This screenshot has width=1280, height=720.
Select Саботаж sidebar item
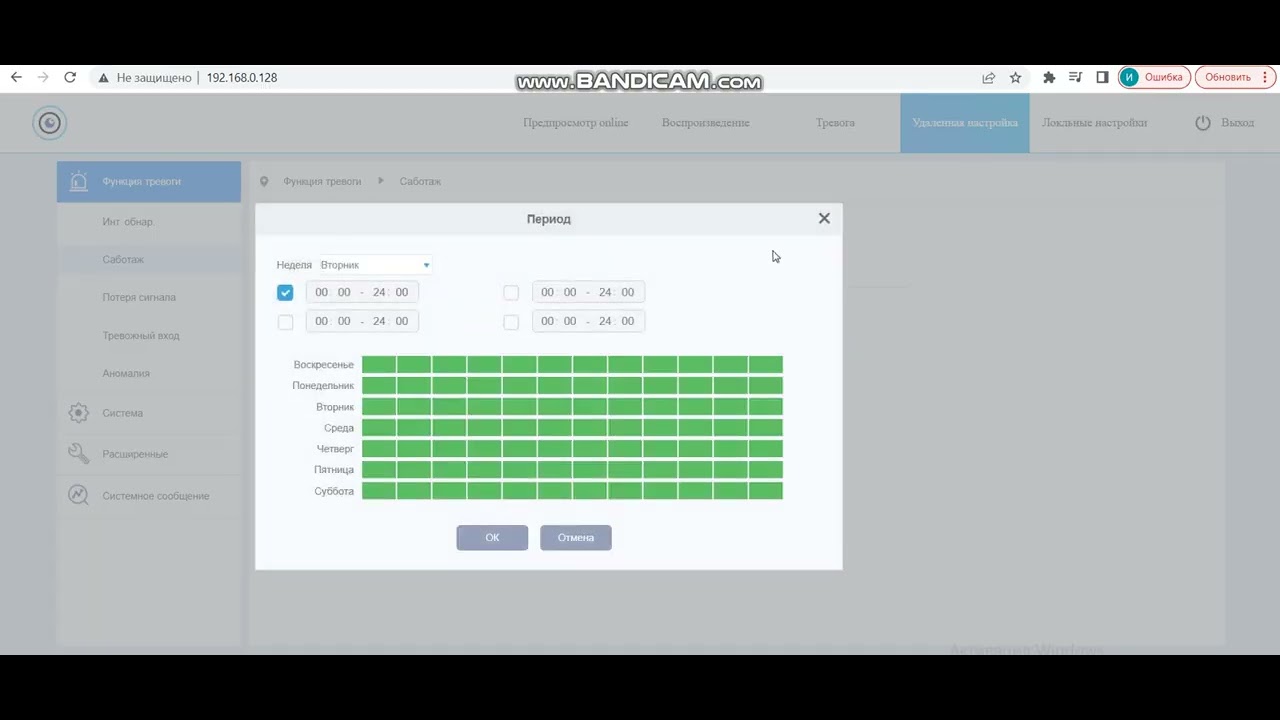(x=149, y=259)
